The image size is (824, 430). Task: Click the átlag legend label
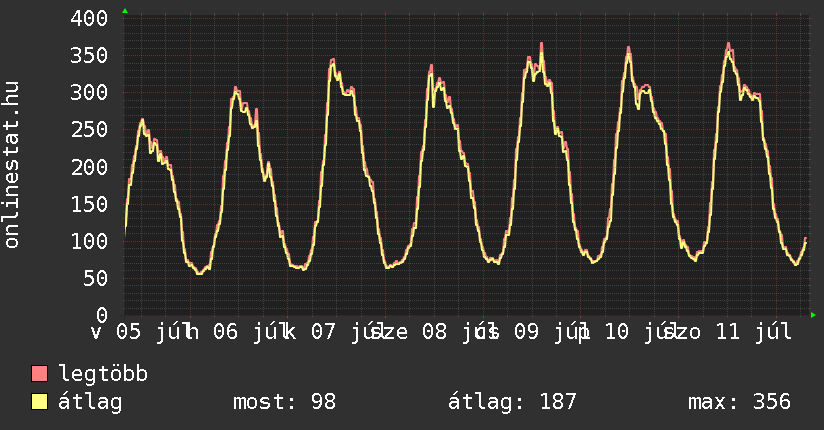(90, 402)
